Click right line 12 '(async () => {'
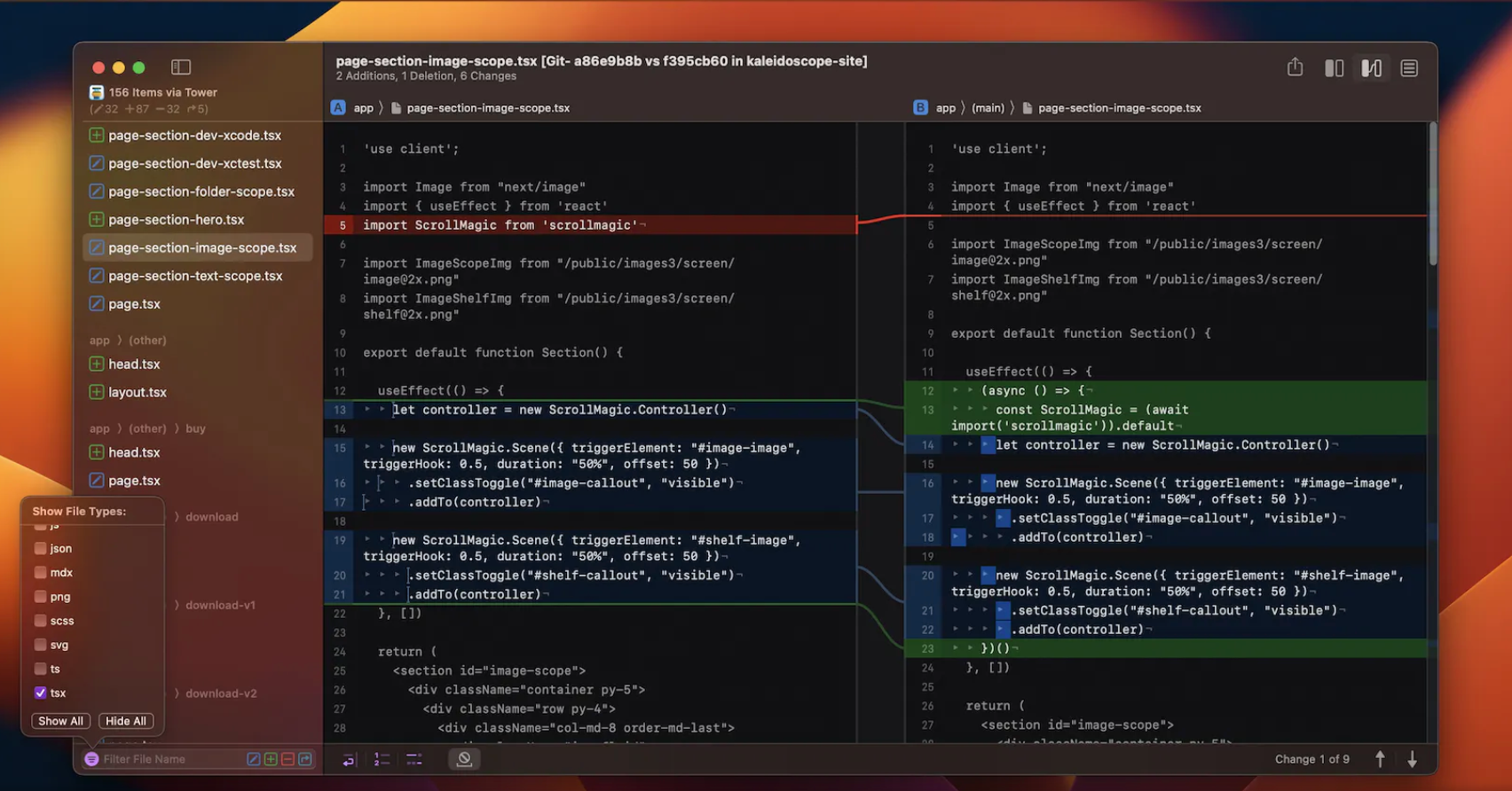1512x791 pixels. pyautogui.click(x=1165, y=390)
